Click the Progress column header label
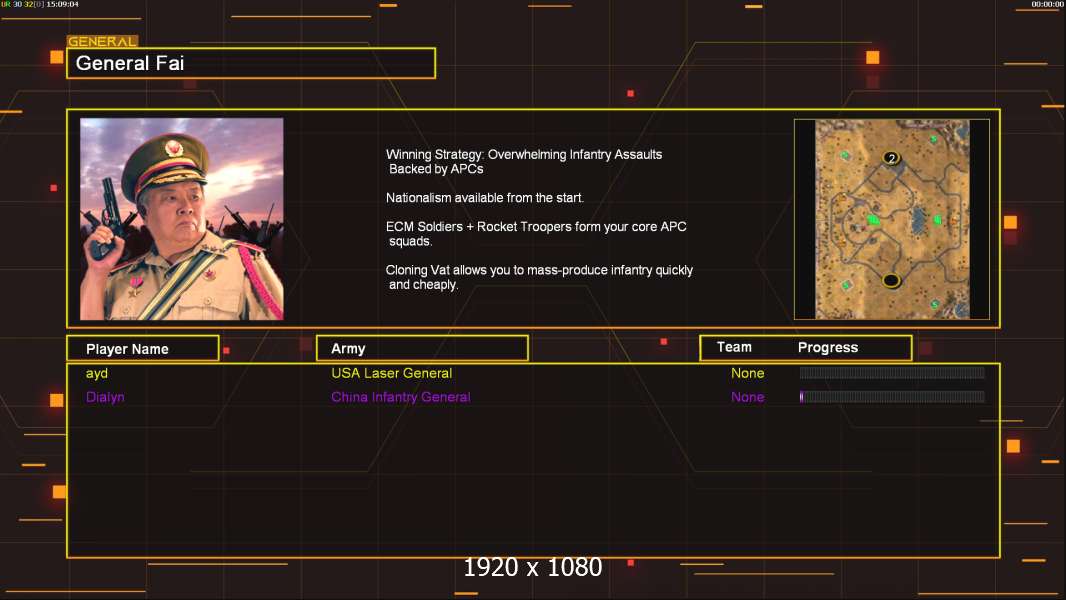Image resolution: width=1066 pixels, height=600 pixels. click(x=827, y=348)
